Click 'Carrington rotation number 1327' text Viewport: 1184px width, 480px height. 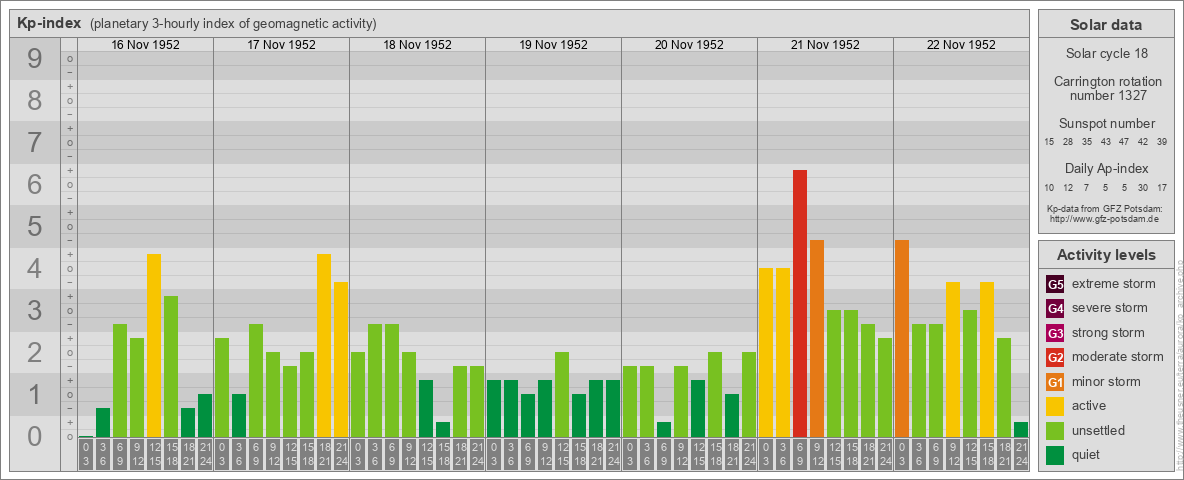(1106, 88)
